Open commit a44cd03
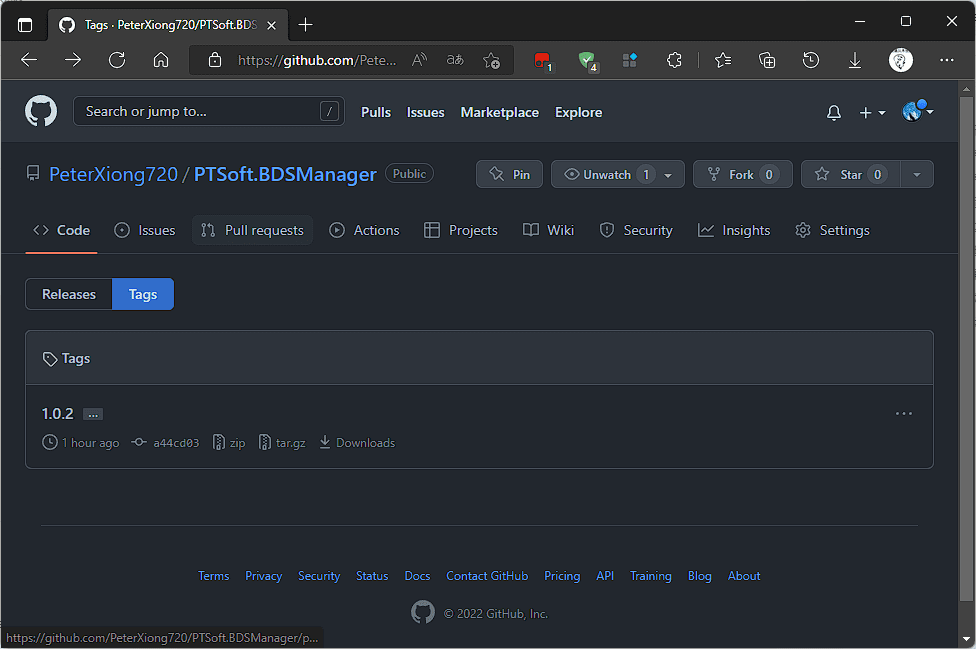Image resolution: width=976 pixels, height=649 pixels. coord(166,442)
